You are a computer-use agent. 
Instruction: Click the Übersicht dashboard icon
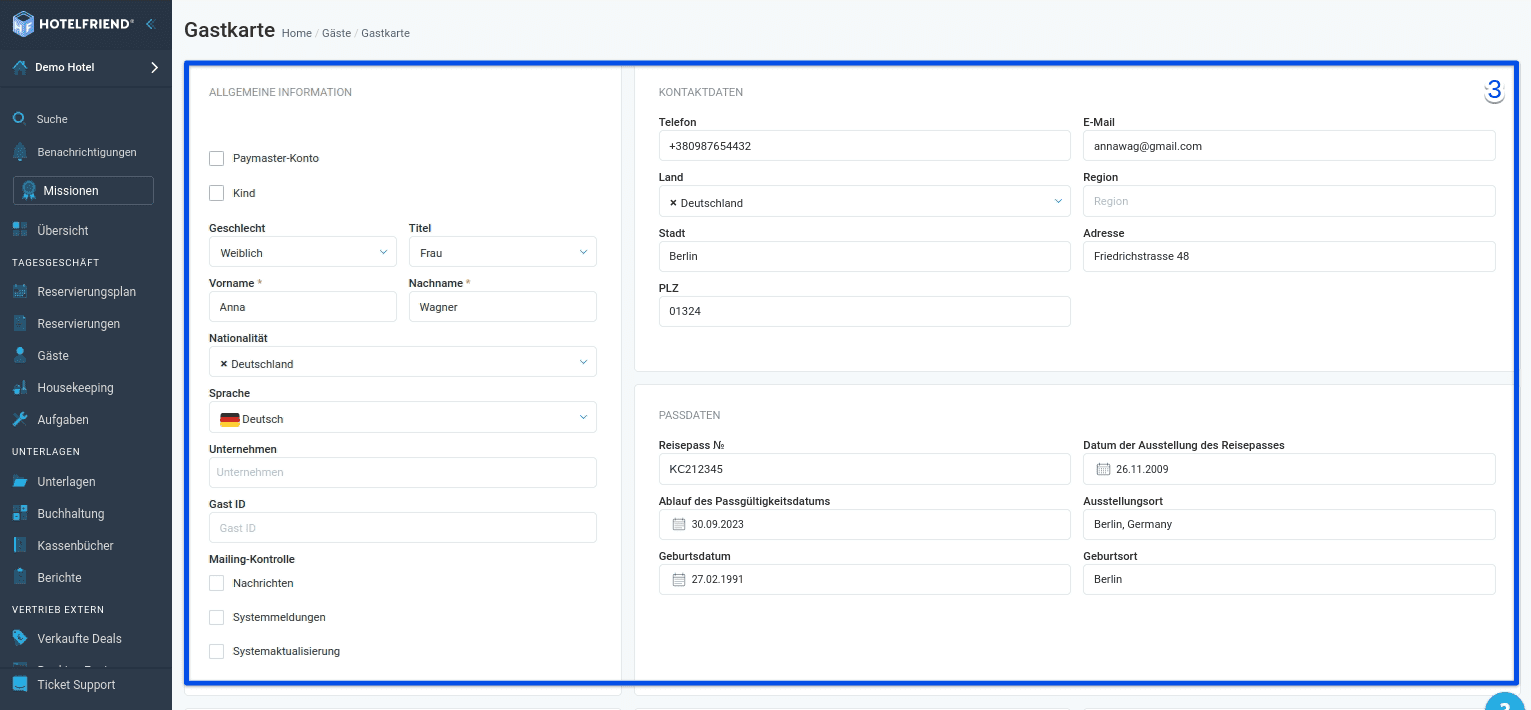20,230
